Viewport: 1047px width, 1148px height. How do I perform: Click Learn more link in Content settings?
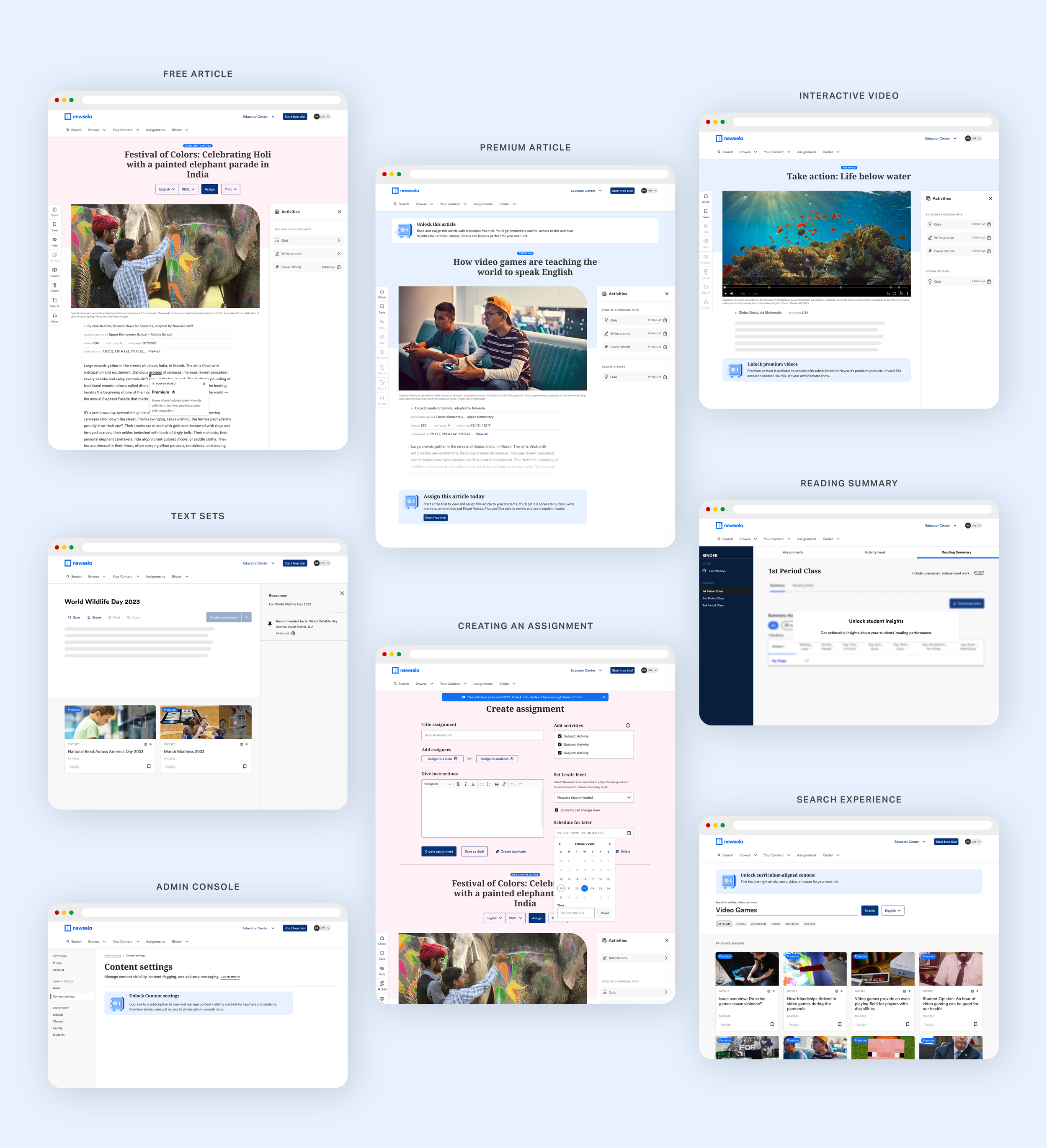click(230, 977)
